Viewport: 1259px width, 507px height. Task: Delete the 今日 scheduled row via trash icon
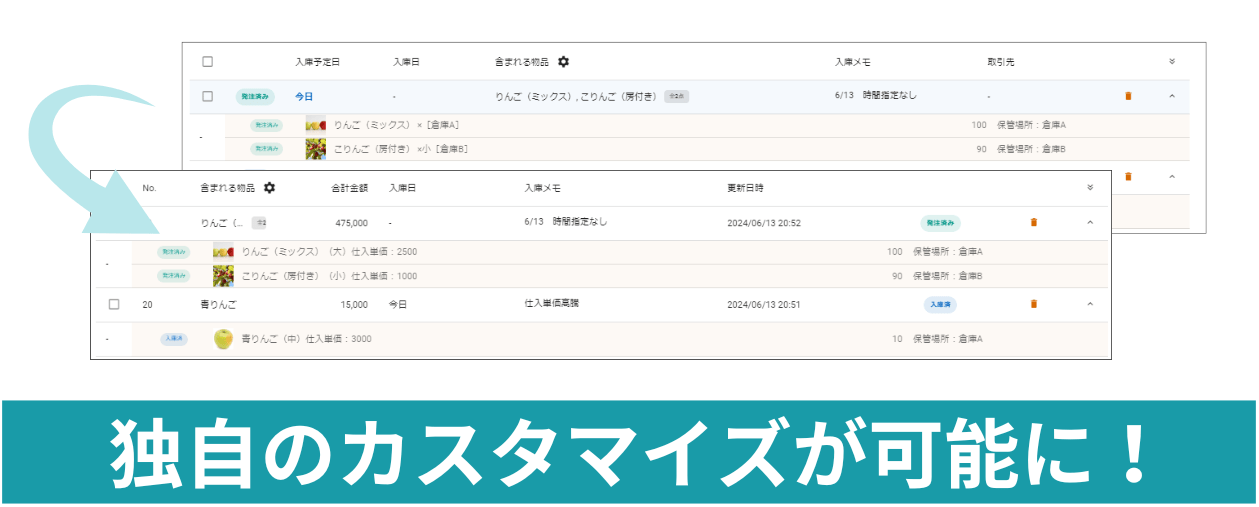click(1128, 96)
